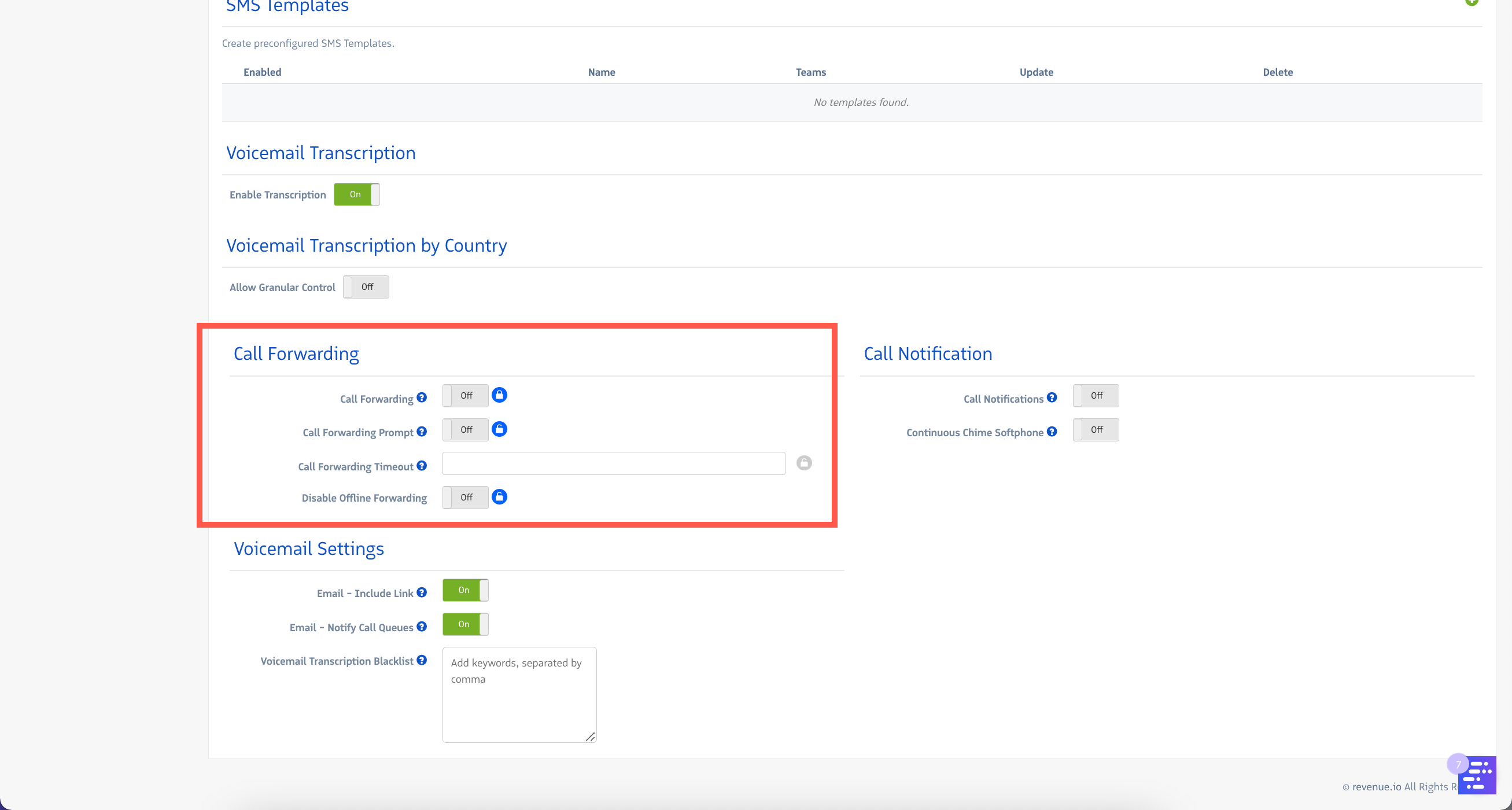1512x810 pixels.
Task: Toggle Continuous Chime Softphone switch
Action: (x=1096, y=430)
